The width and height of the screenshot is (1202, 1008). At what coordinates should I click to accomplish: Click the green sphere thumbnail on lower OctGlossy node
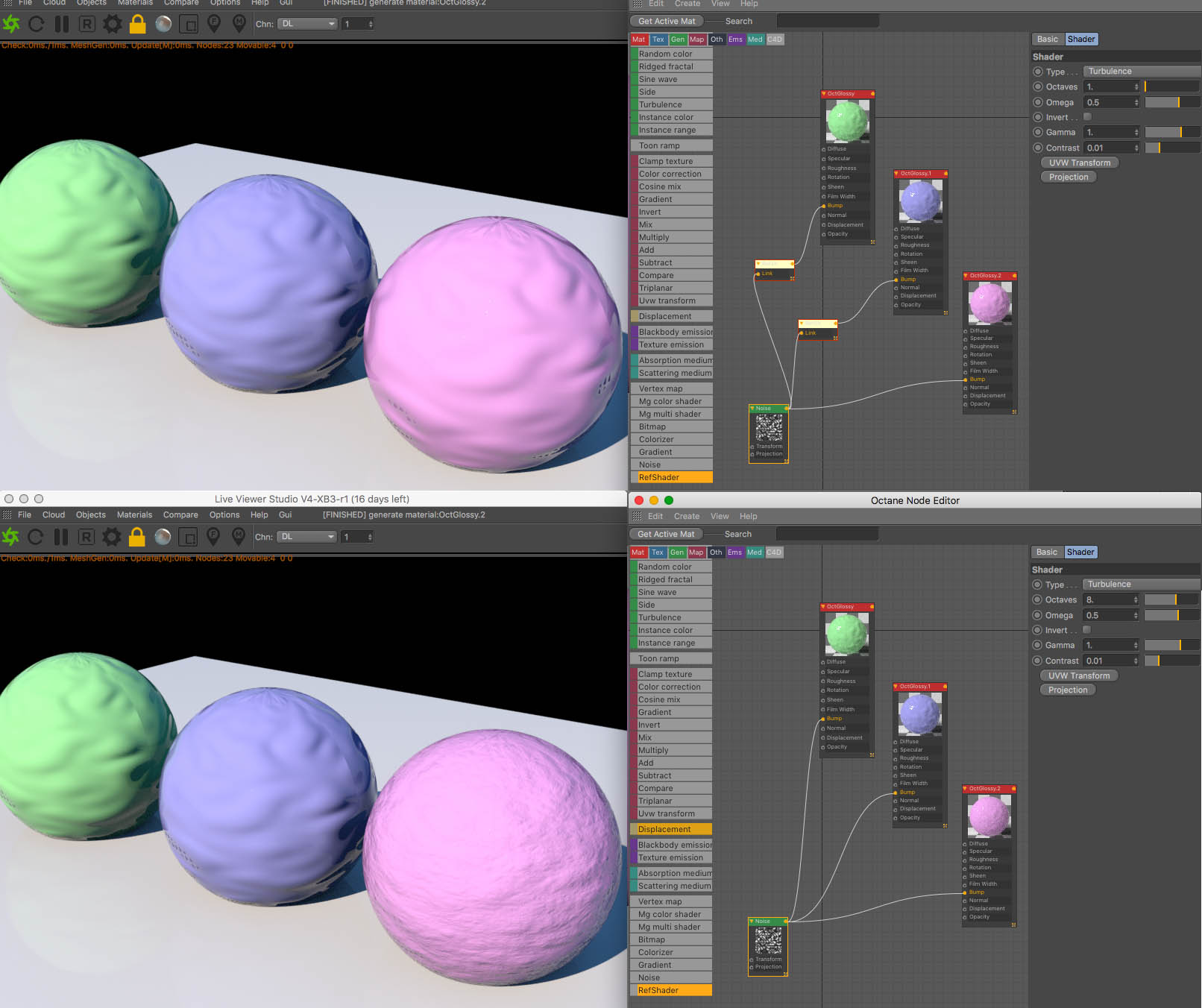[846, 634]
